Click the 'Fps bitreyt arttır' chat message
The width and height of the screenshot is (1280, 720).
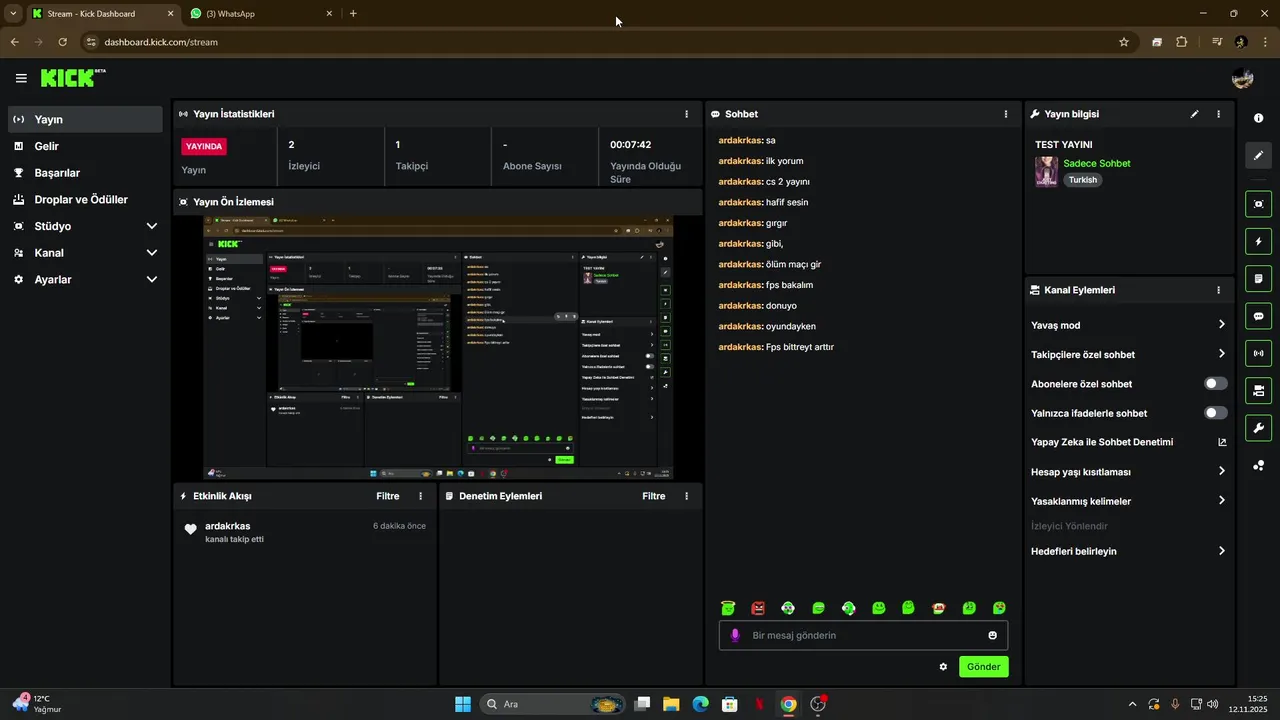776,347
